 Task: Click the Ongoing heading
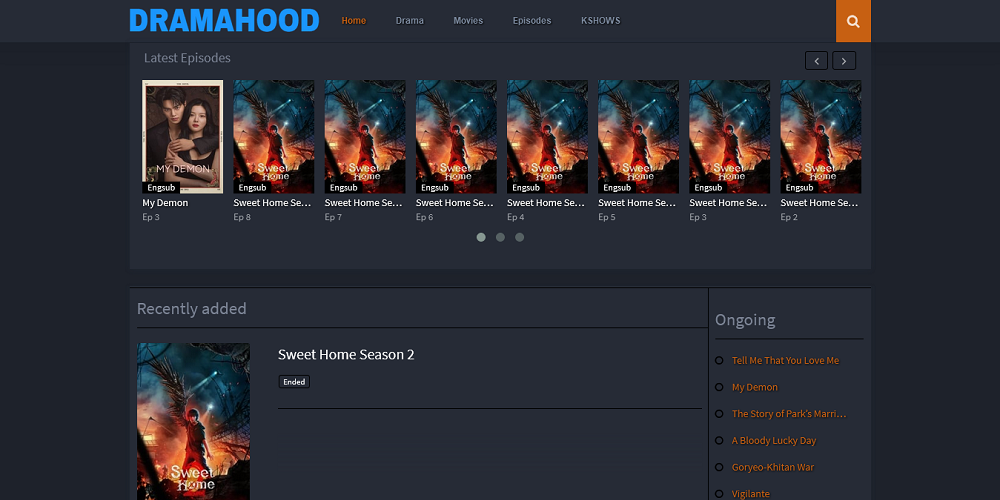[x=745, y=320]
